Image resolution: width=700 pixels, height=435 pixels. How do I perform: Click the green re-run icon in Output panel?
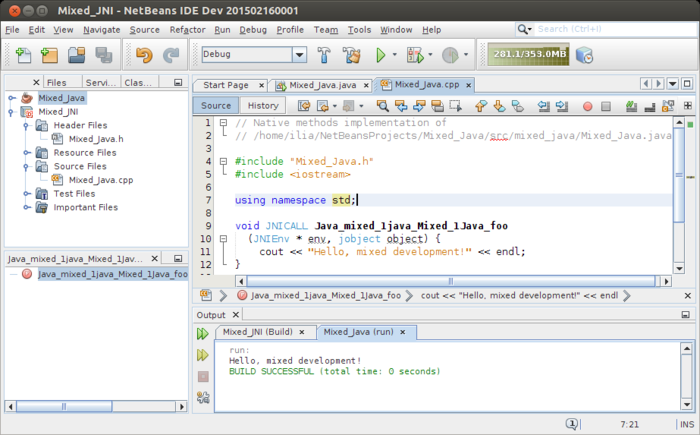(203, 334)
